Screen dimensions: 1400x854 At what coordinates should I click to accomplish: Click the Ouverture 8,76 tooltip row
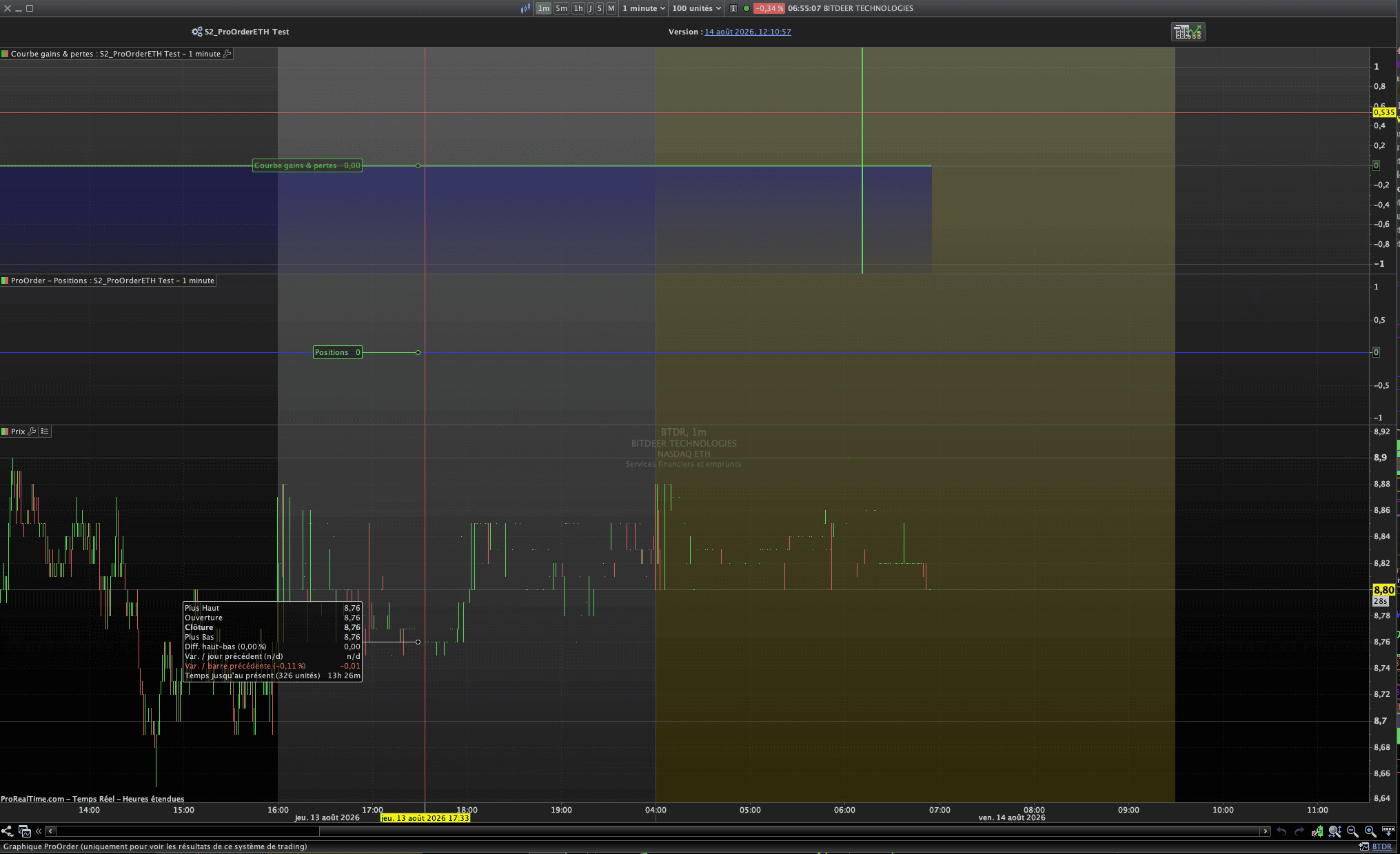pos(272,618)
